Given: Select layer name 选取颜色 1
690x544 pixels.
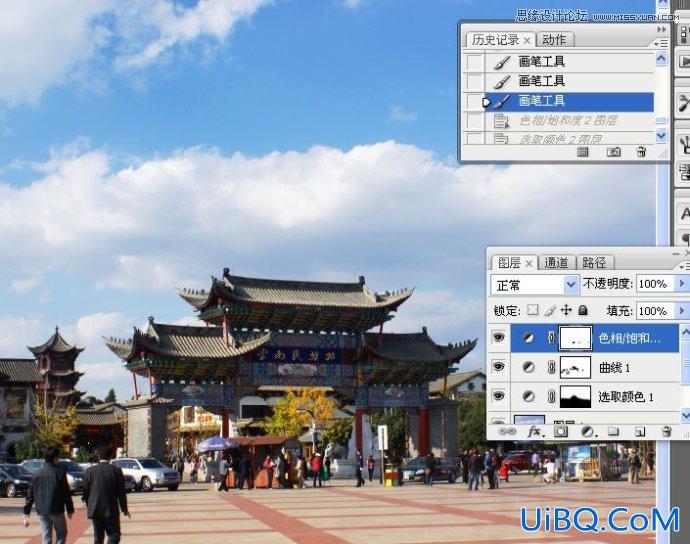Looking at the screenshot, I should coord(626,397).
